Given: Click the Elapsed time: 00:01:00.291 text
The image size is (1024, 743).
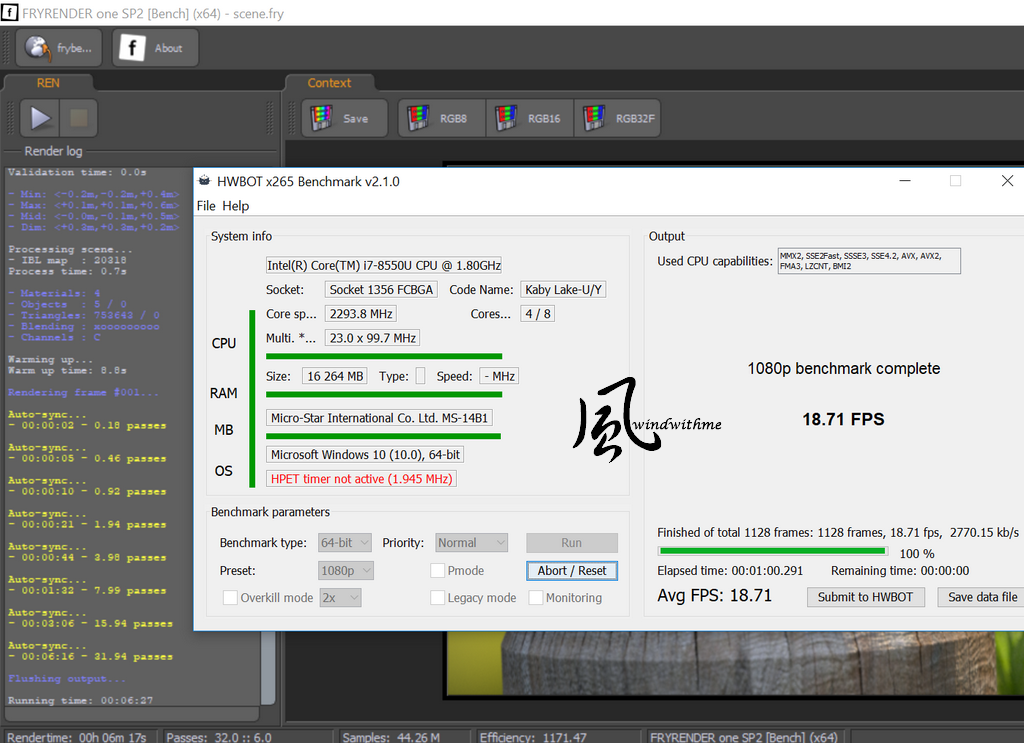Looking at the screenshot, I should click(730, 571).
